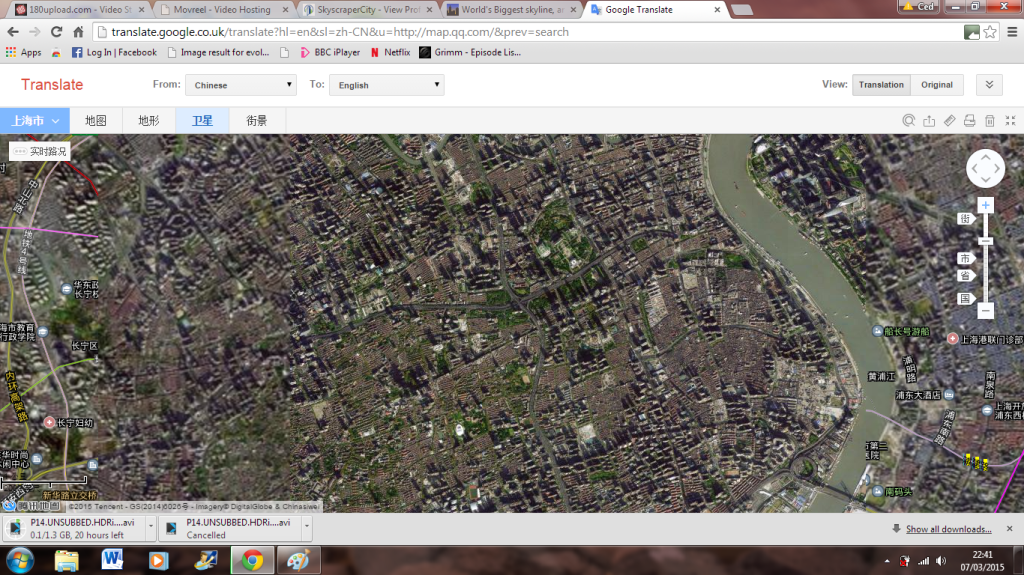Switch view to Translation
Viewport: 1024px width, 575px height.
coord(881,85)
